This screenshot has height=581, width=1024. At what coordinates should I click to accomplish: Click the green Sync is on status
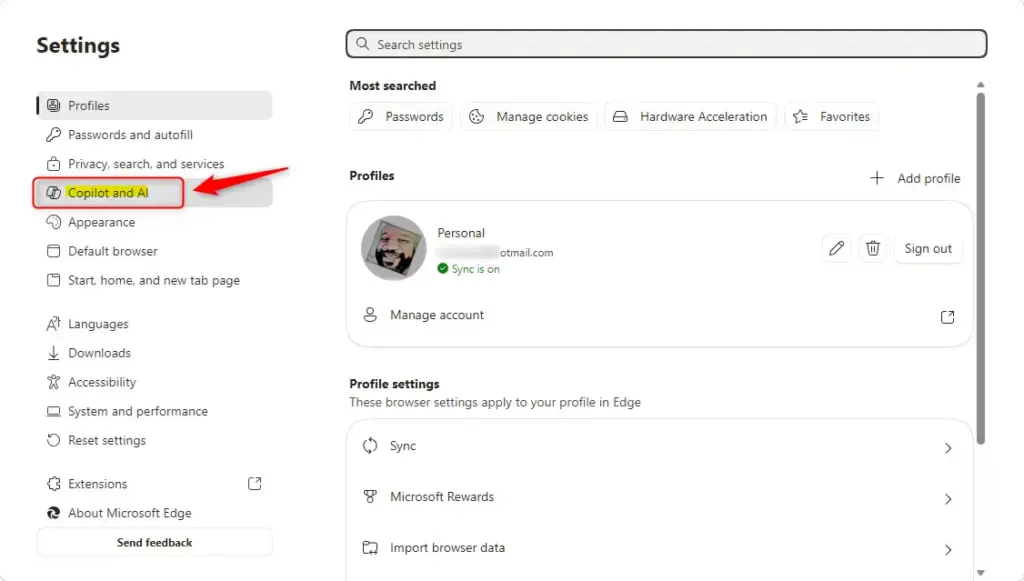point(469,269)
